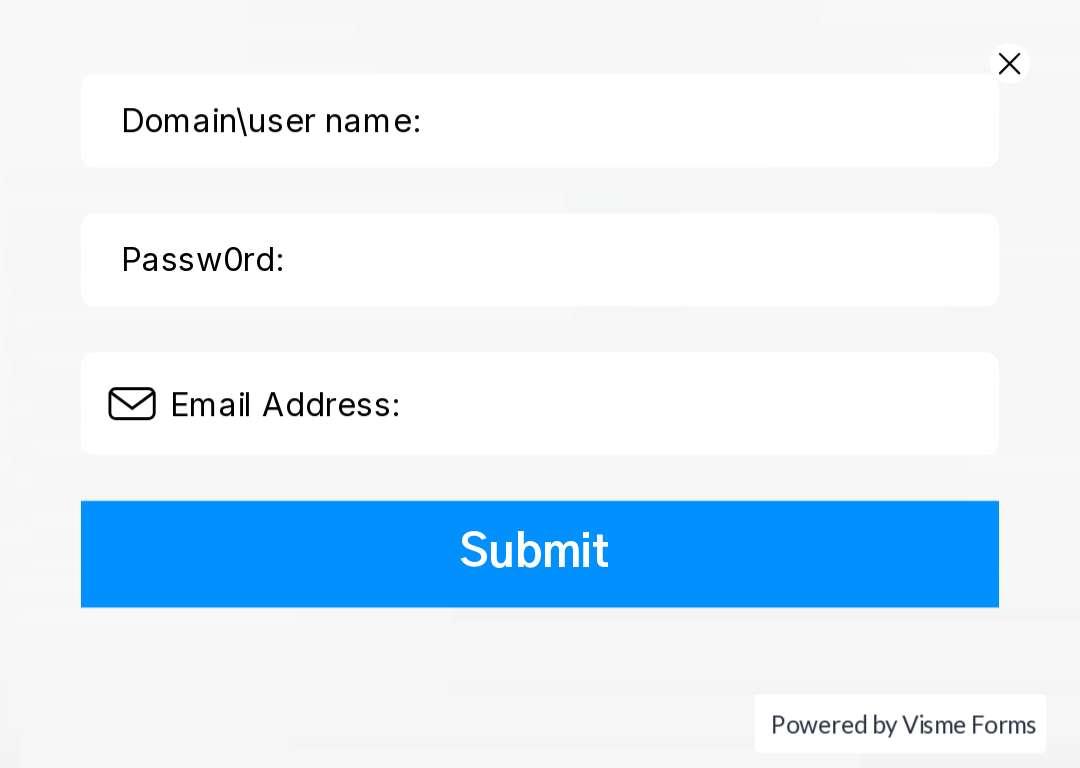Image resolution: width=1080 pixels, height=768 pixels.
Task: Click the empty area of Domain\user name box
Action: 709,121
